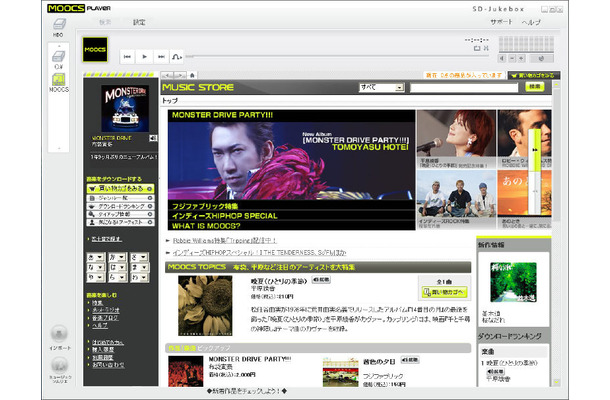
Task: Lower volume with the minus button
Action: click(512, 58)
